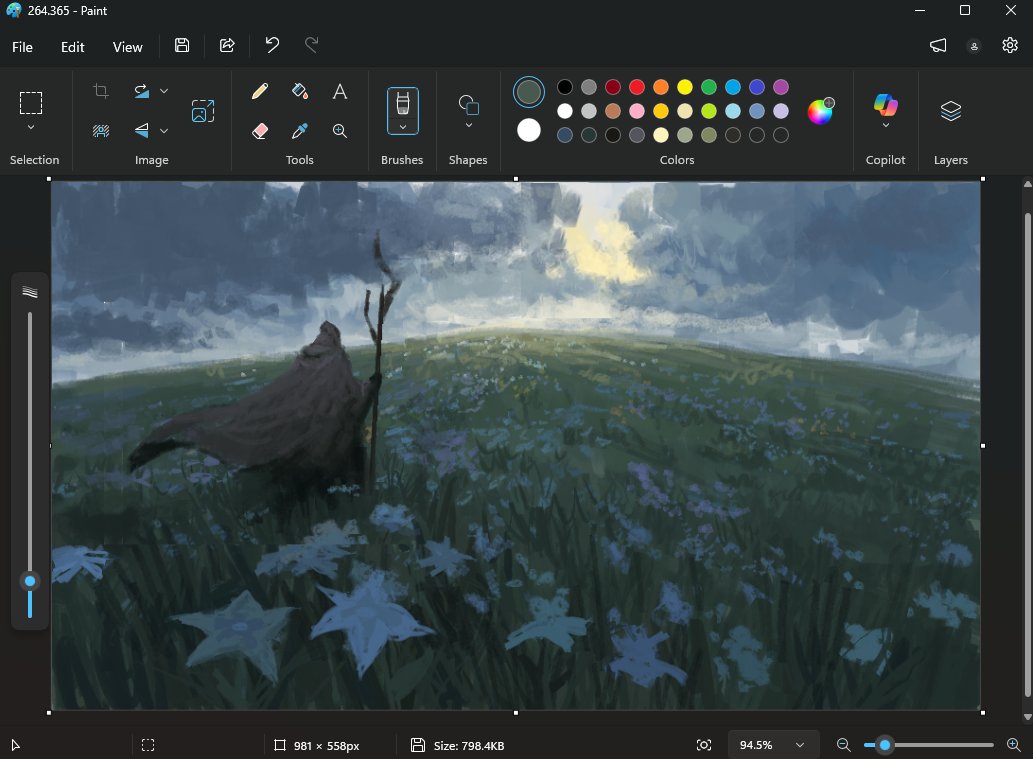The height and width of the screenshot is (759, 1033).
Task: Expand the Copilot dropdown chevron
Action: pos(885,125)
